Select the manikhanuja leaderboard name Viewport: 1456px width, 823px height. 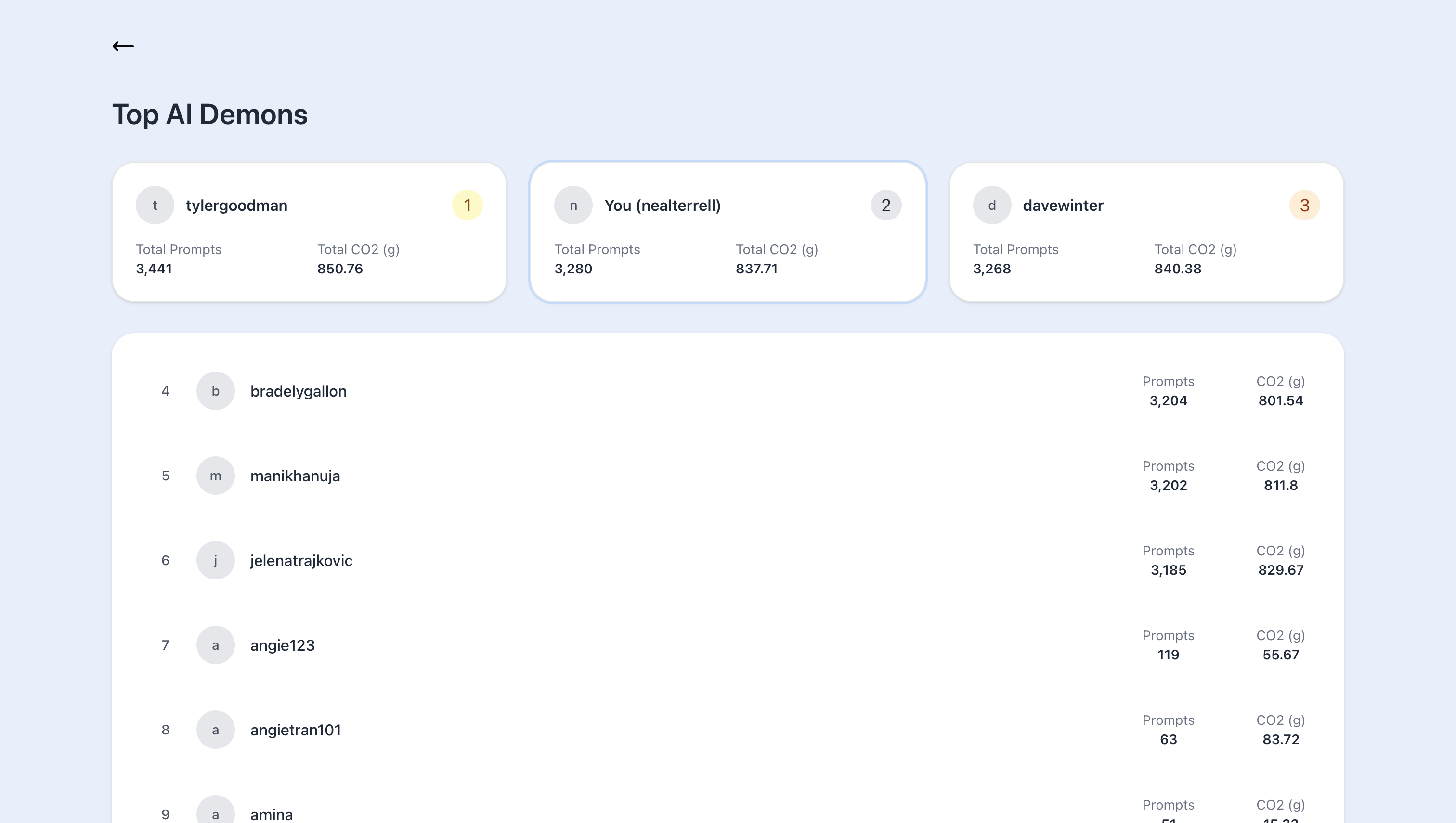[x=295, y=476]
